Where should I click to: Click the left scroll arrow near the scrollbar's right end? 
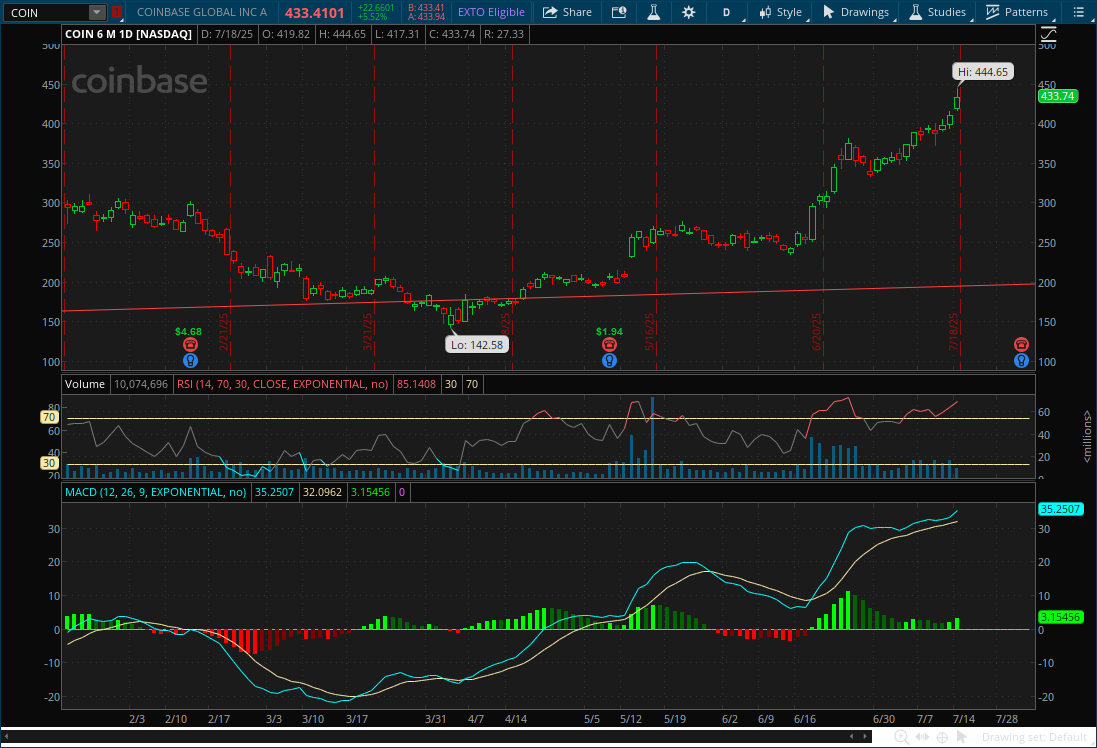click(x=851, y=736)
